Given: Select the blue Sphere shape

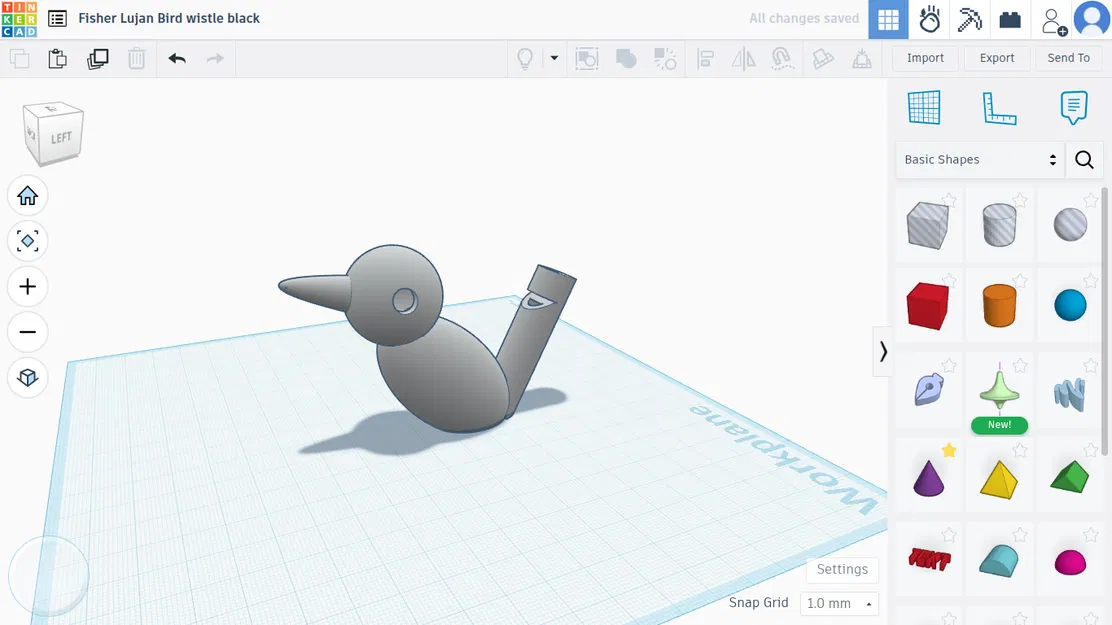Looking at the screenshot, I should 1070,306.
